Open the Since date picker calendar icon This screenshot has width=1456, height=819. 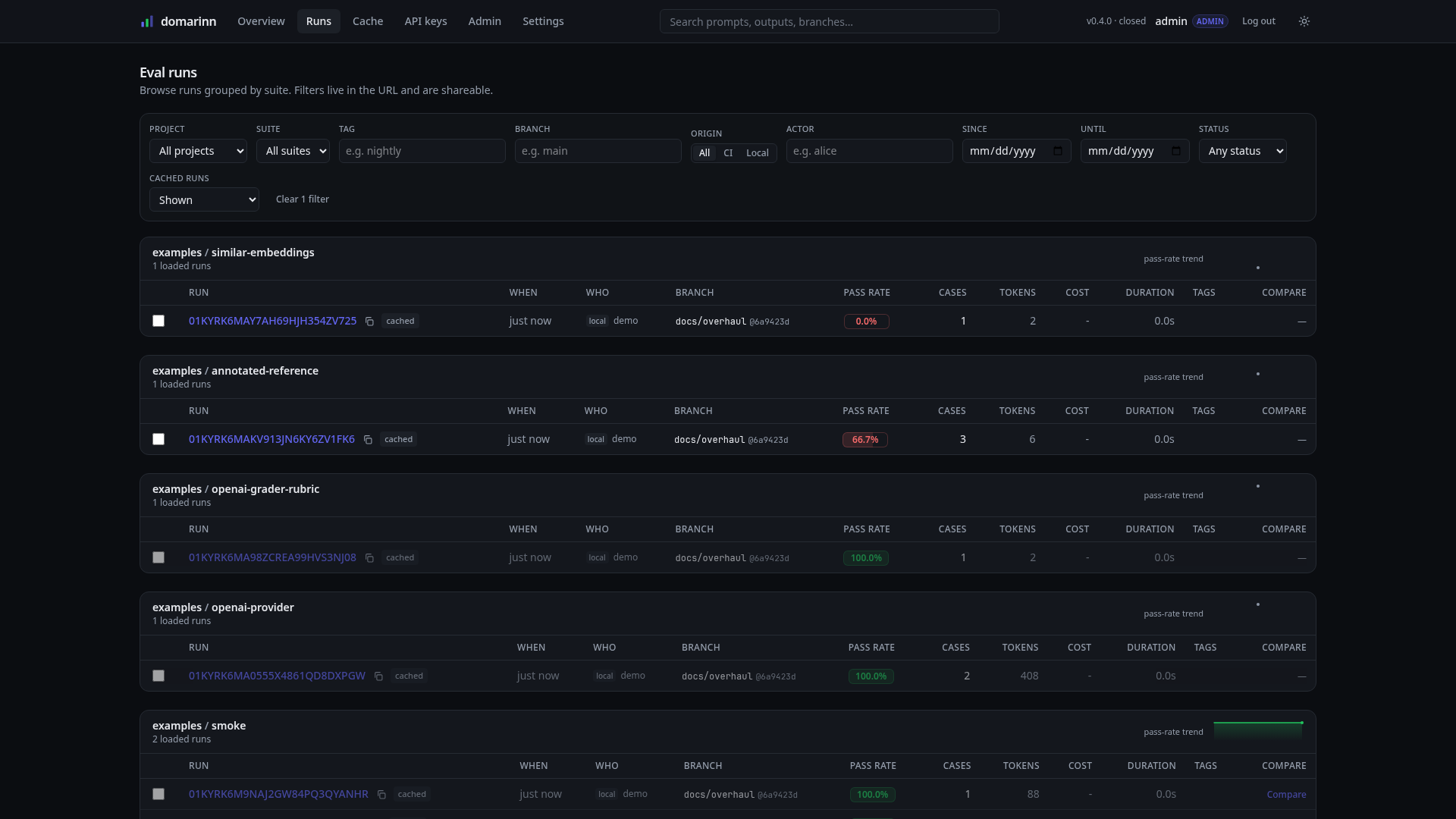point(1058,151)
